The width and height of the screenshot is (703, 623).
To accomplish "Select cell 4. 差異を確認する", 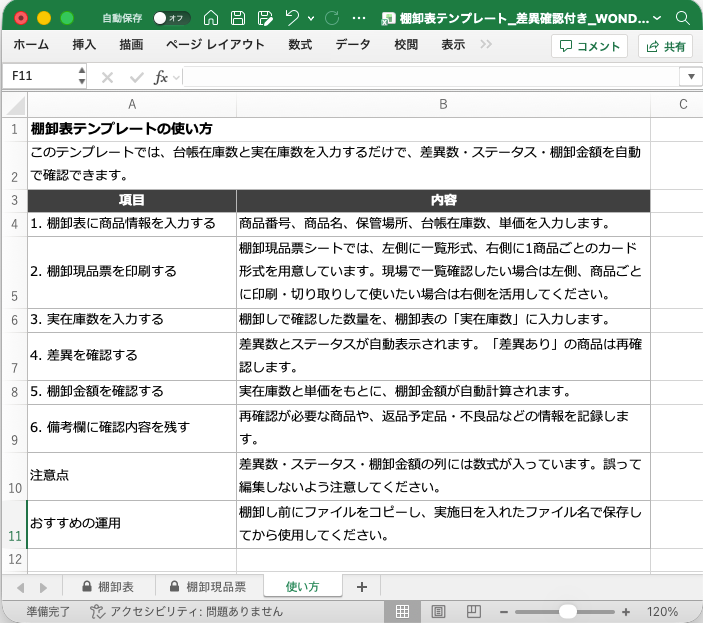I will [132, 356].
